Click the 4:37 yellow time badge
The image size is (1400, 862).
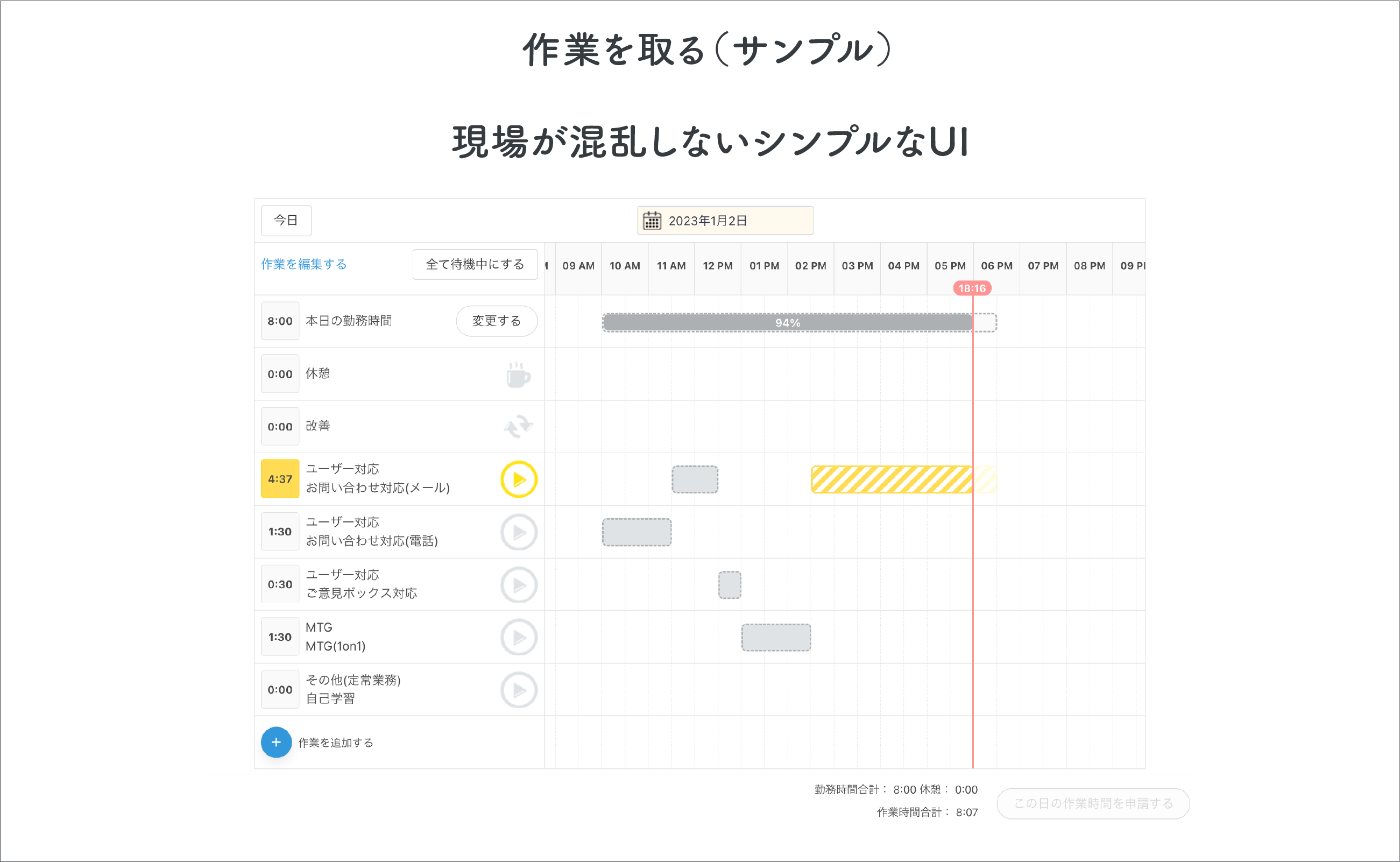pos(280,479)
